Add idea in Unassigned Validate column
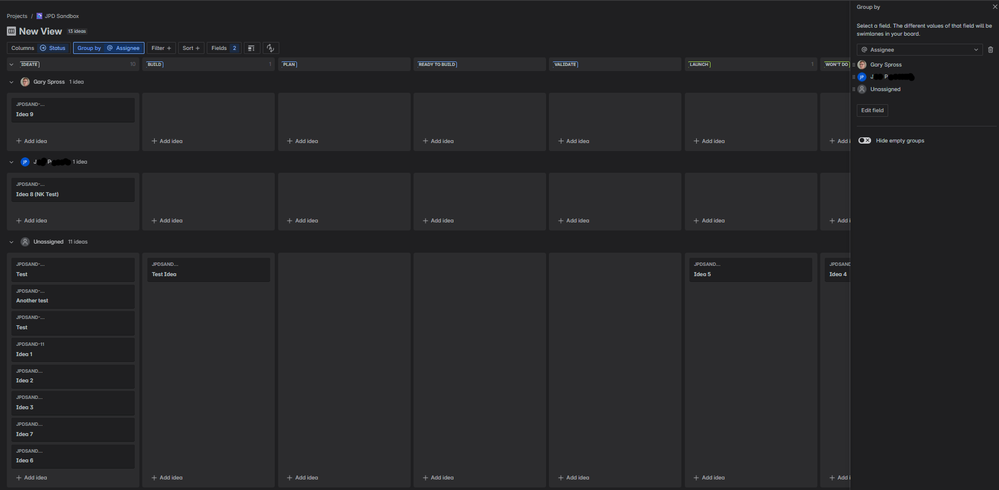This screenshot has width=999, height=490. tap(573, 478)
